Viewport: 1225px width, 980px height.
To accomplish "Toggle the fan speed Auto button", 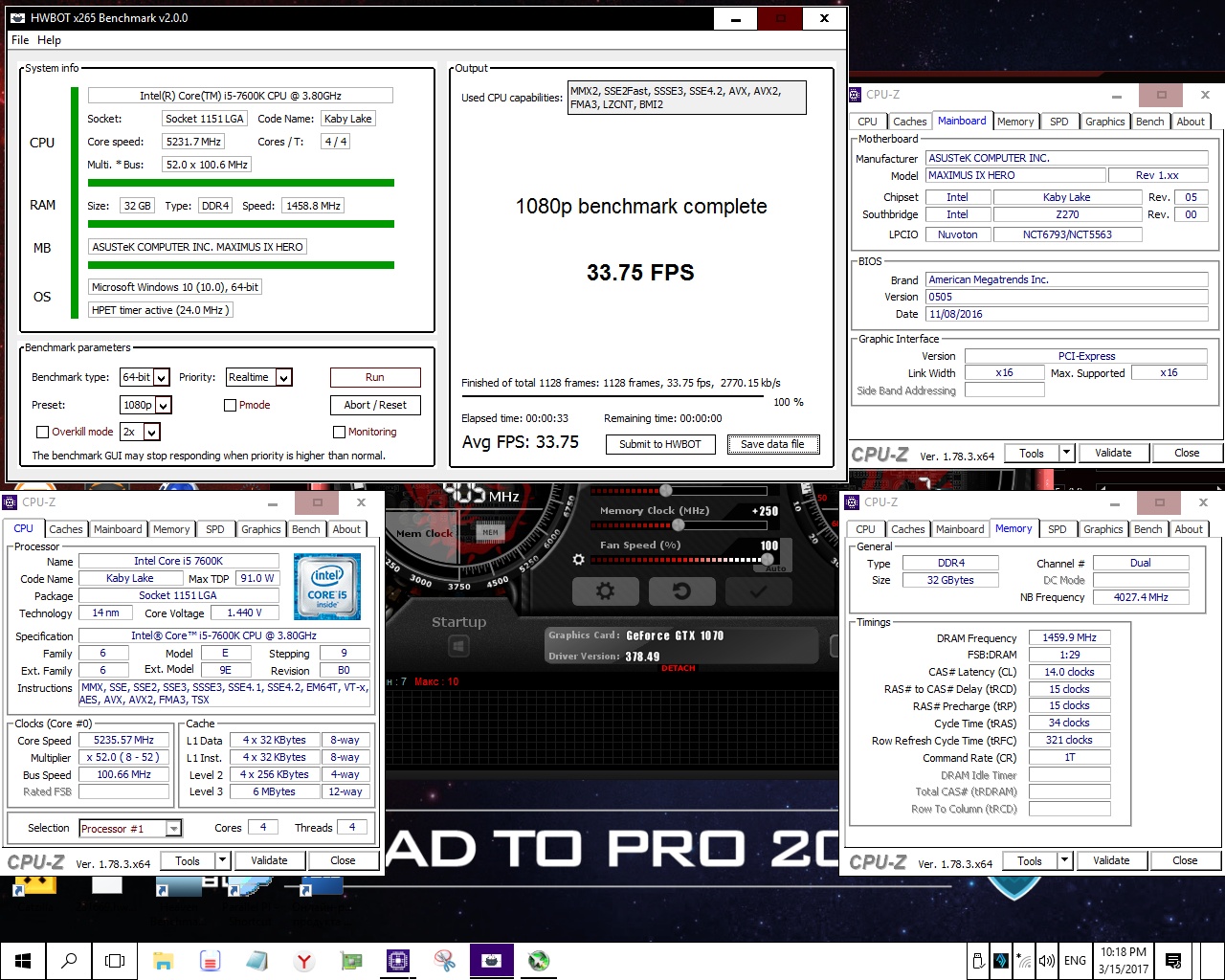I will click(775, 568).
